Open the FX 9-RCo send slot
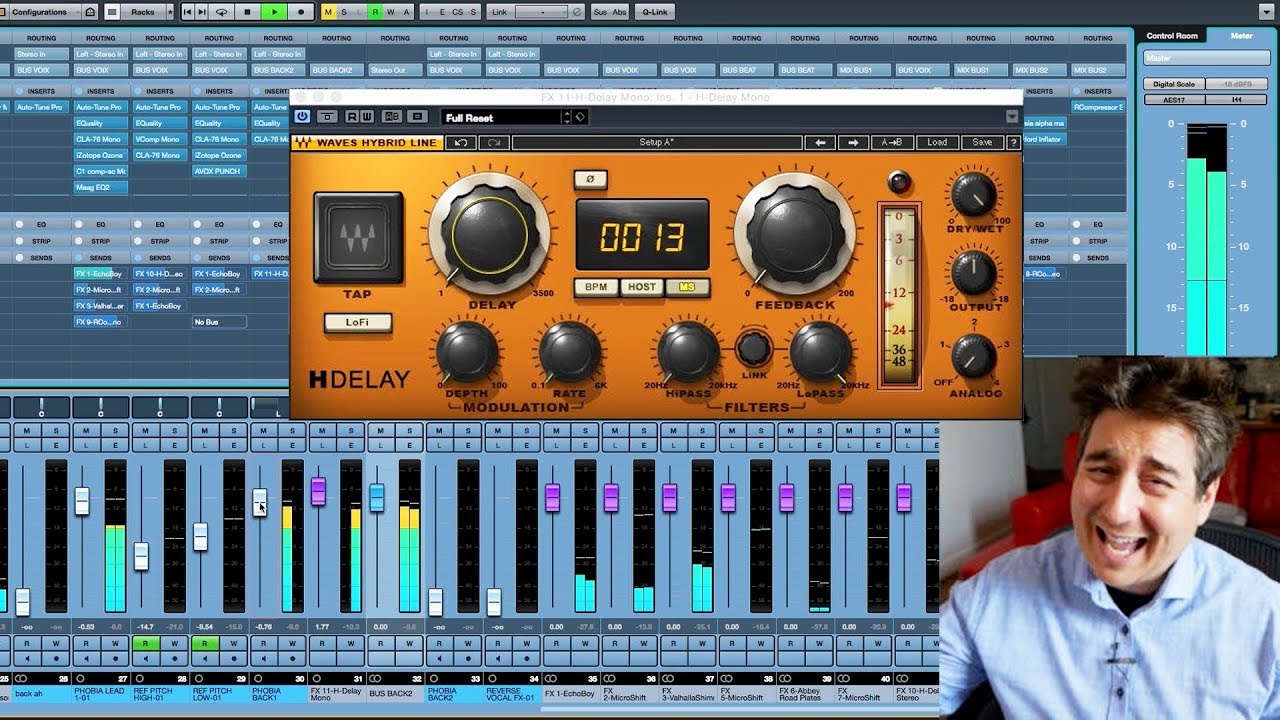The height and width of the screenshot is (720, 1280). [x=100, y=322]
